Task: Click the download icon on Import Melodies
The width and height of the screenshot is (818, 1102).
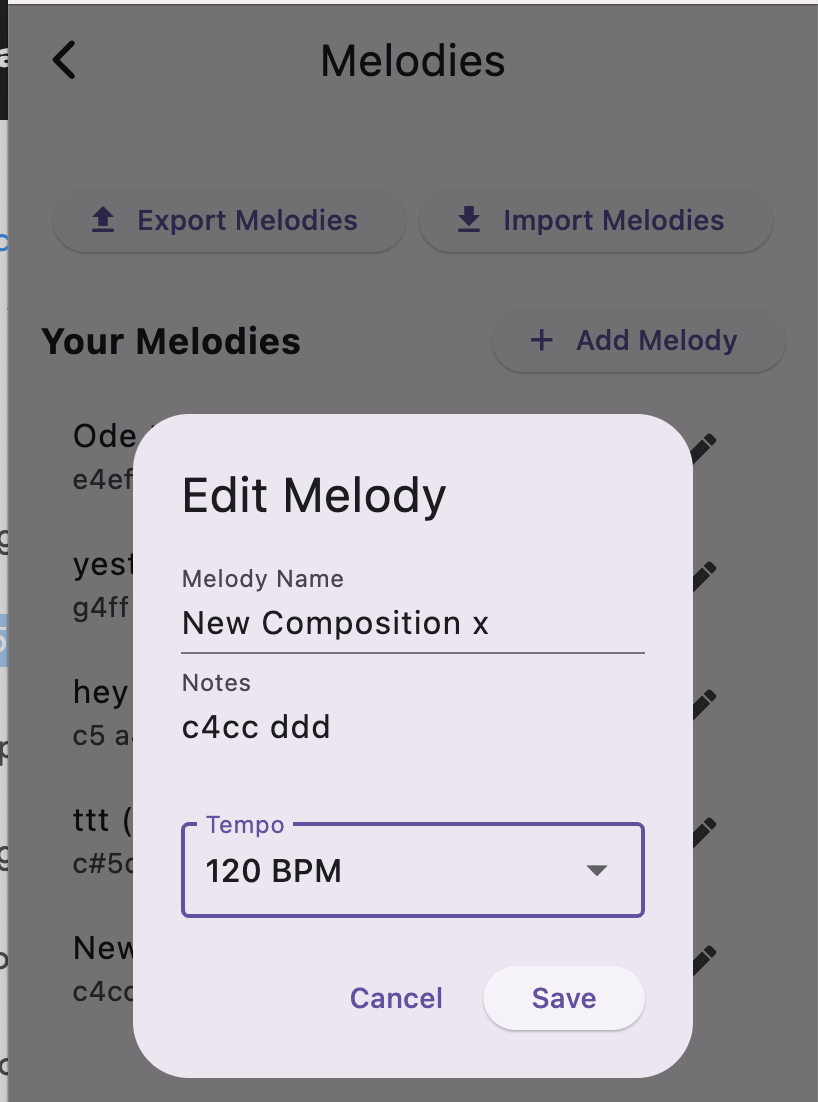Action: click(x=469, y=220)
